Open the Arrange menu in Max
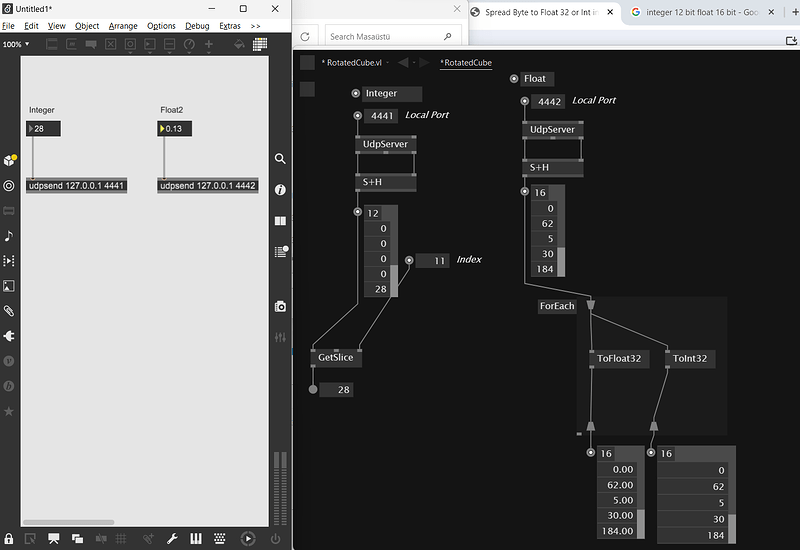The width and height of the screenshot is (800, 550). coord(123,26)
